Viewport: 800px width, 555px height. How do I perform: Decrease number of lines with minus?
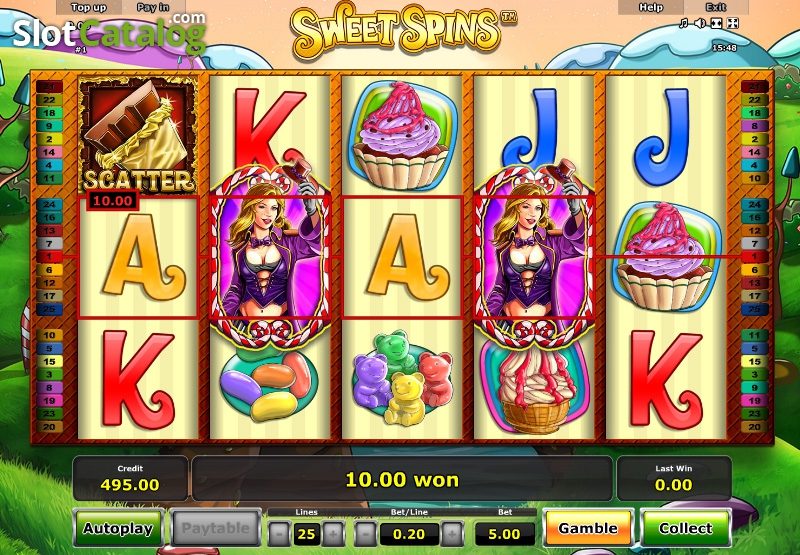click(x=280, y=534)
